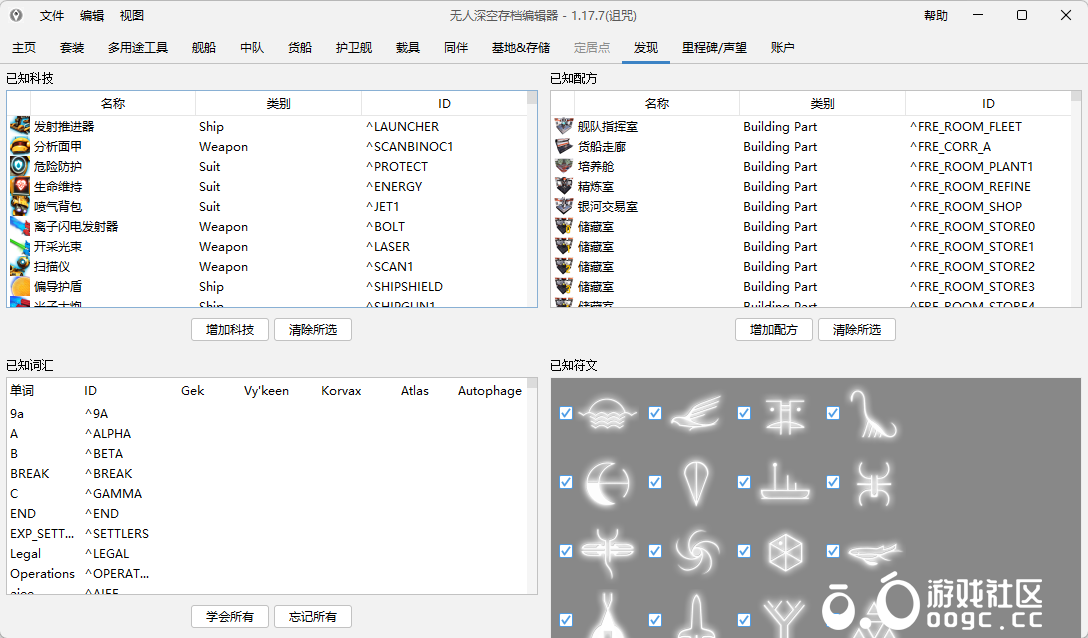1088x638 pixels.
Task: Sort recipes by ID column header
Action: (x=988, y=103)
